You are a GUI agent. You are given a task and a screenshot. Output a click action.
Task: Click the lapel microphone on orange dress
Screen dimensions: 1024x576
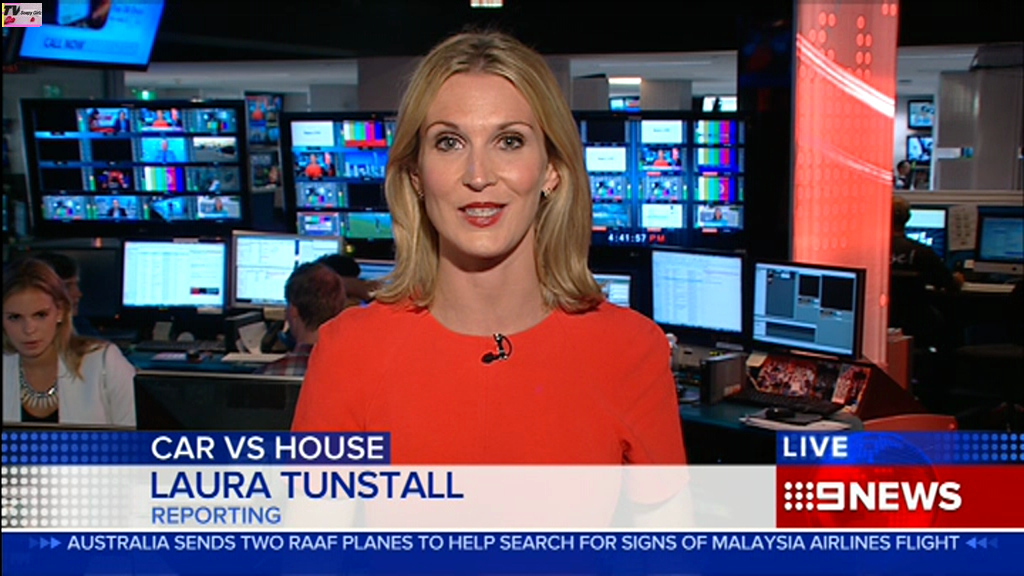495,349
